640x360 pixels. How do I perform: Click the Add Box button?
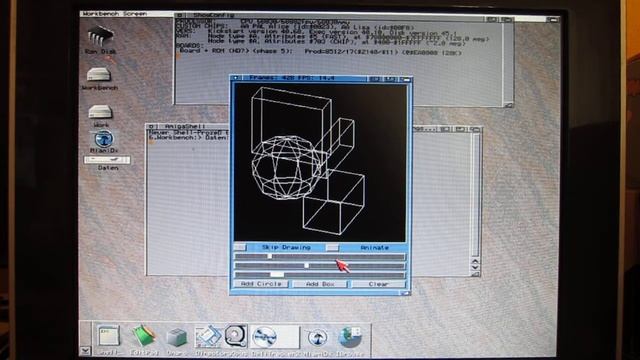tap(320, 284)
